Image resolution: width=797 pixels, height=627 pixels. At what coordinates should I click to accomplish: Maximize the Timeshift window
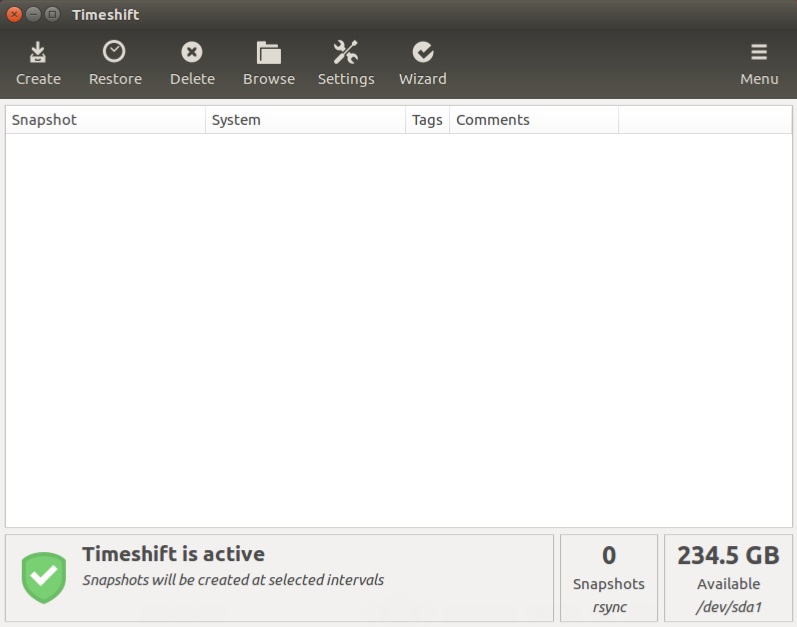(52, 14)
